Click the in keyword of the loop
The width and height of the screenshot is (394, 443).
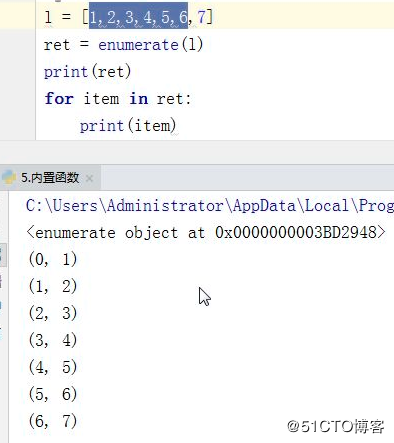pyautogui.click(x=139, y=99)
